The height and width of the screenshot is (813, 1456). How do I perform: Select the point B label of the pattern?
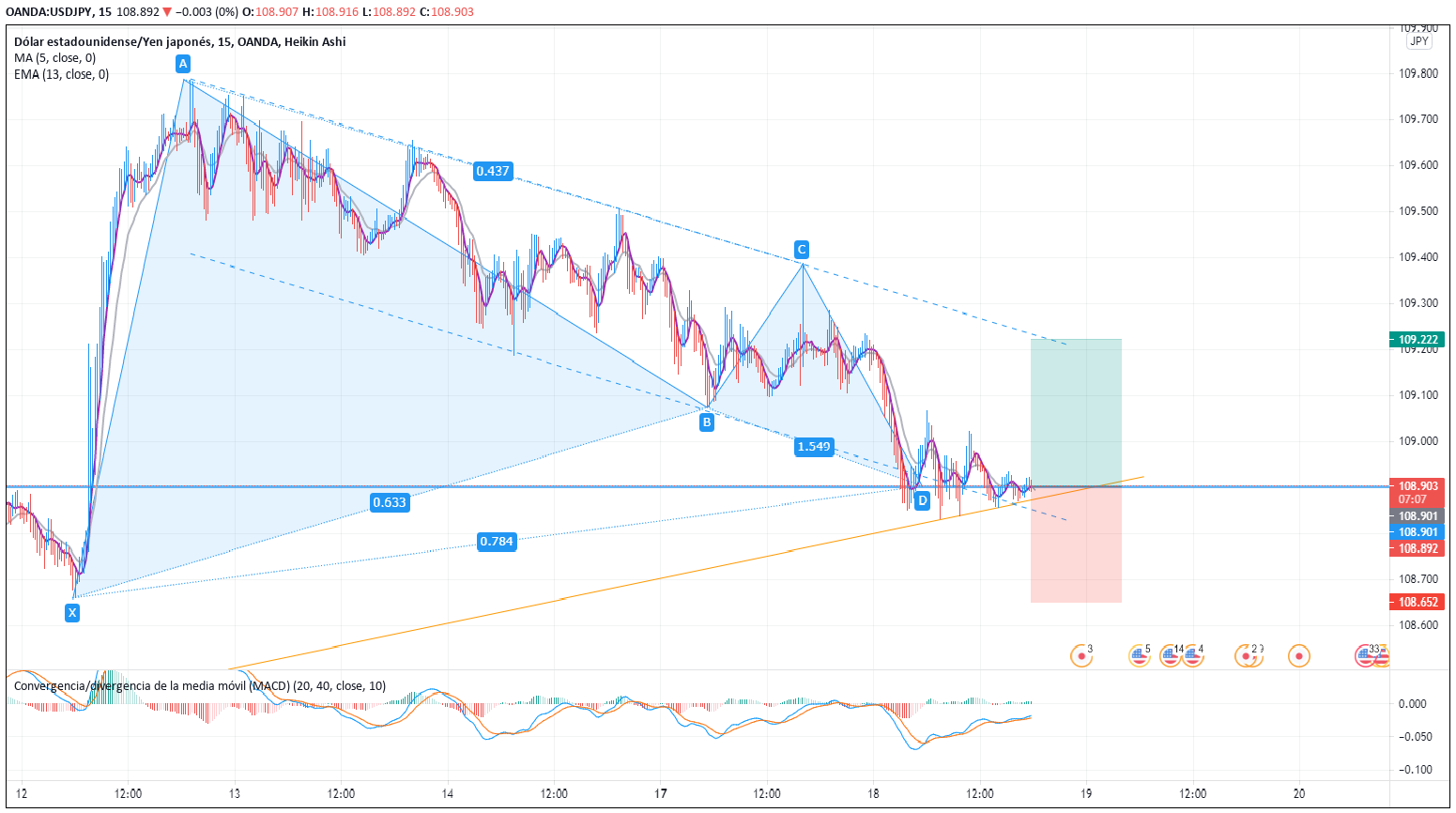[x=706, y=422]
